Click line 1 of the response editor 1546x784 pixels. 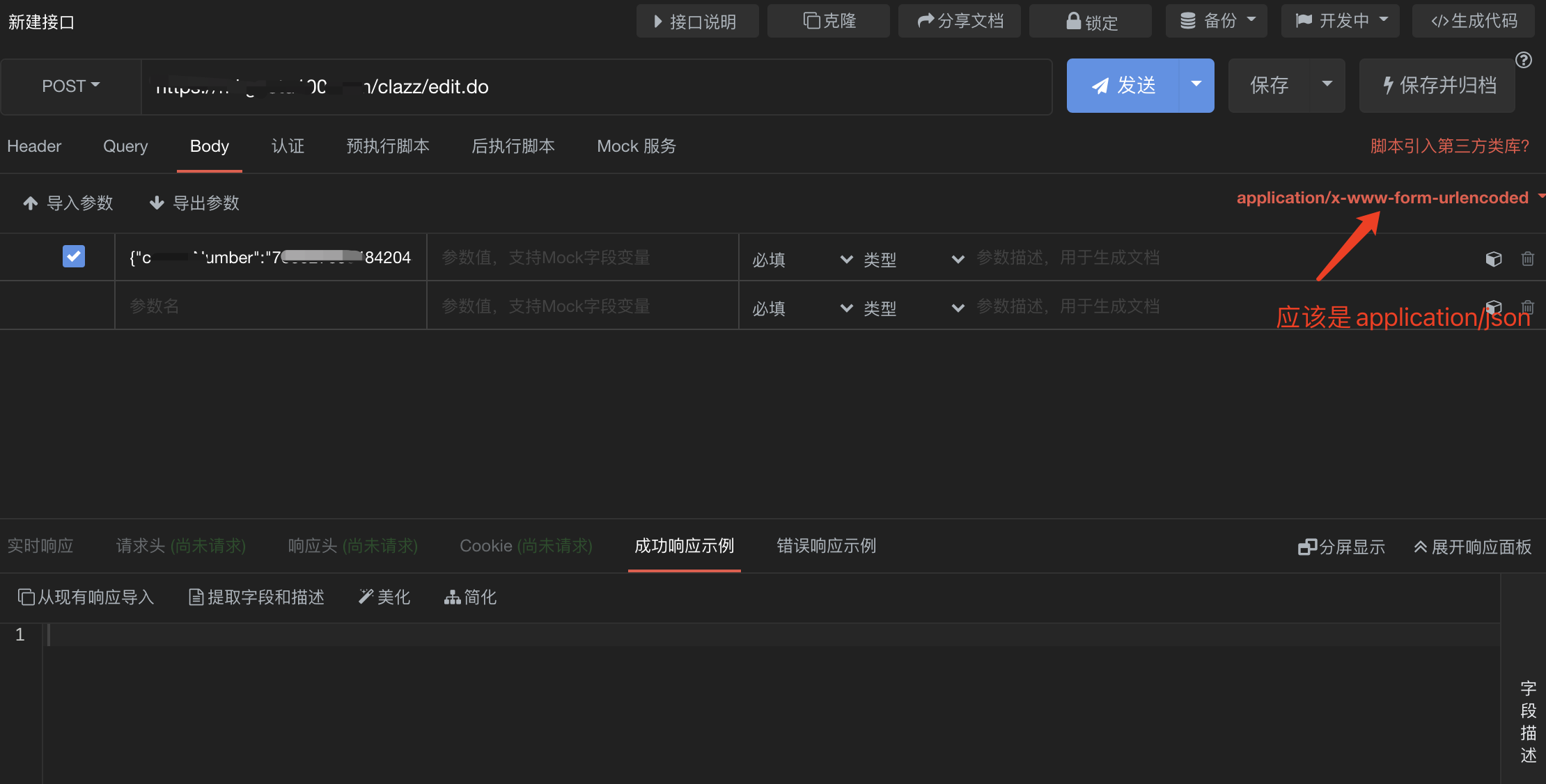click(x=772, y=635)
